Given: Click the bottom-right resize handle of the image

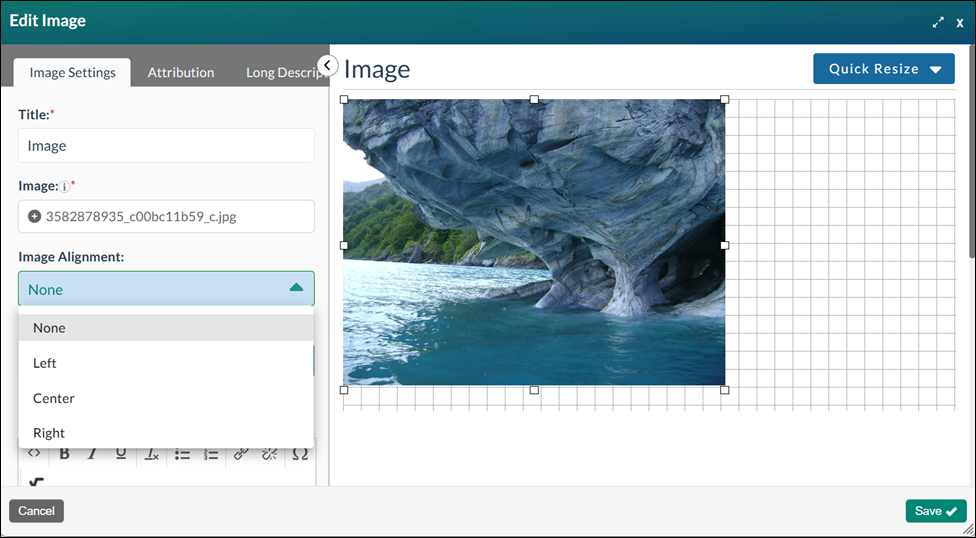Looking at the screenshot, I should click(725, 390).
